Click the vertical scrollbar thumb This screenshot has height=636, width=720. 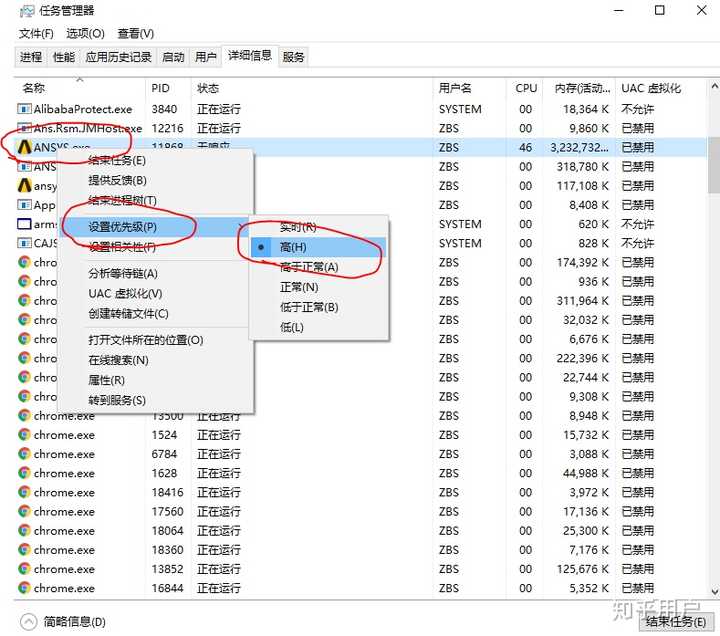tap(714, 164)
